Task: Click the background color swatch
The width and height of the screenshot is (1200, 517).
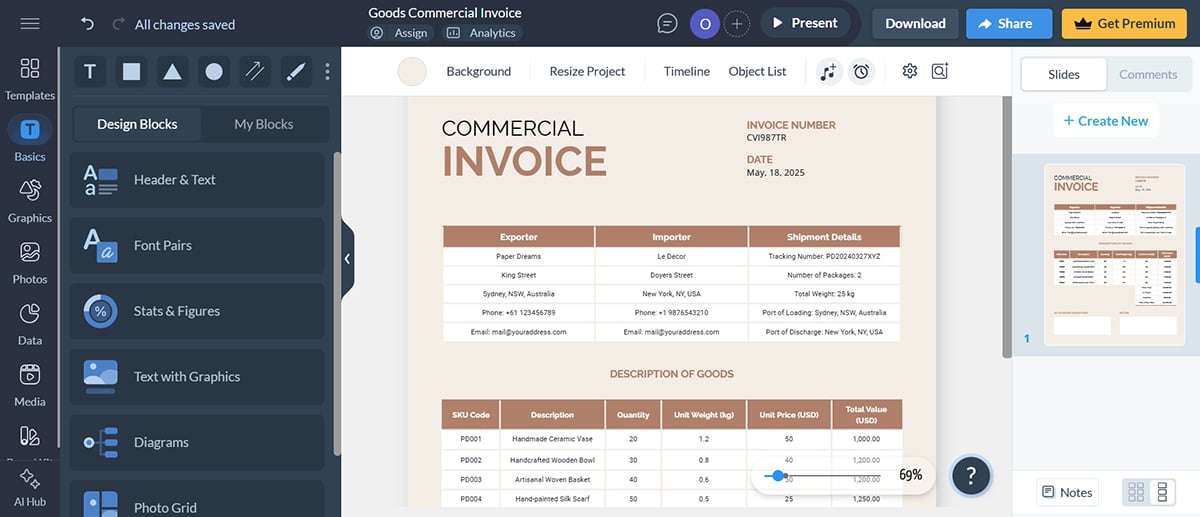Action: pos(412,71)
